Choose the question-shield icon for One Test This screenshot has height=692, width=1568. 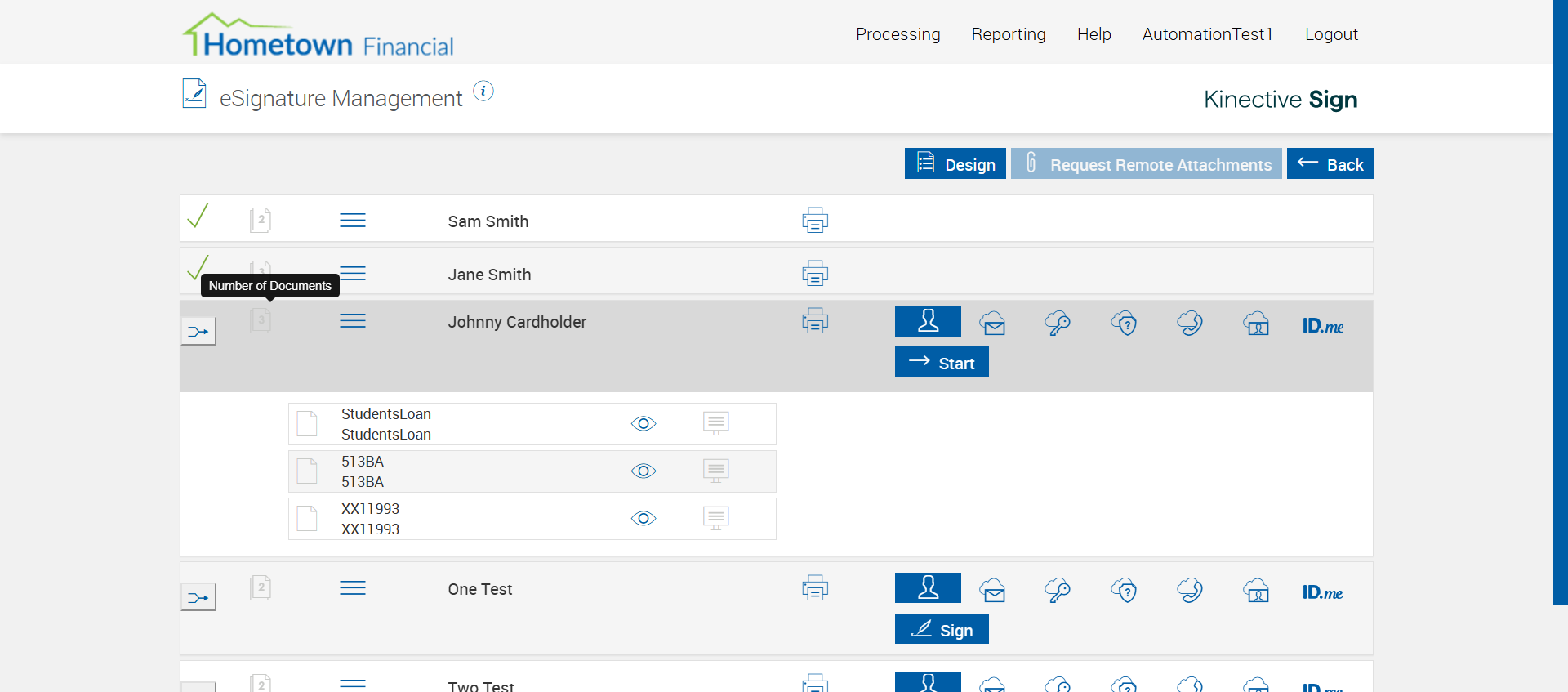pyautogui.click(x=1124, y=590)
